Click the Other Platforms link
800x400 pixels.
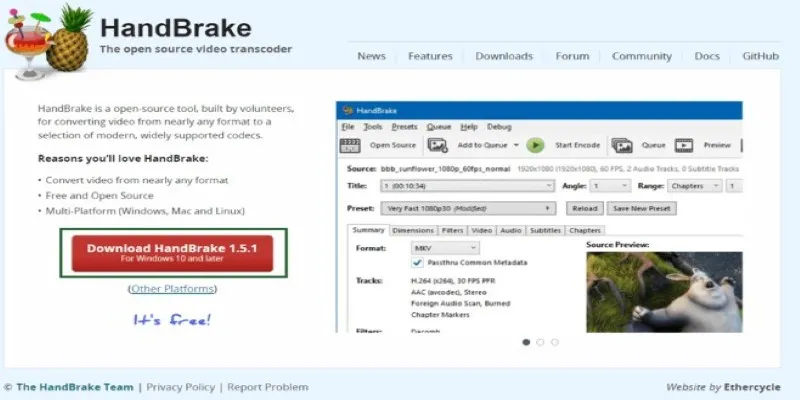172,289
